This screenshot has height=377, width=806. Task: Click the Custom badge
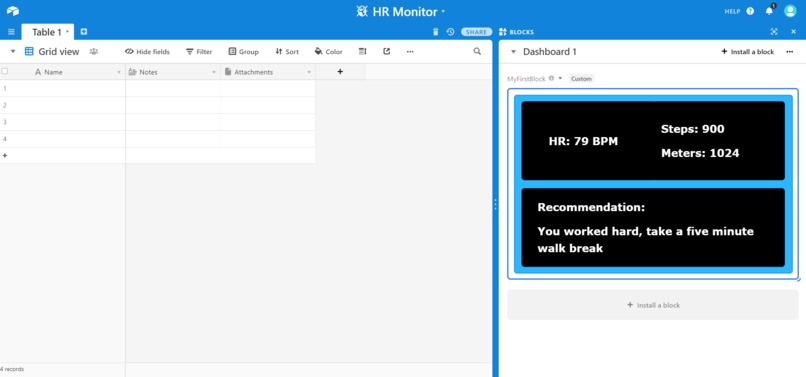[581, 79]
